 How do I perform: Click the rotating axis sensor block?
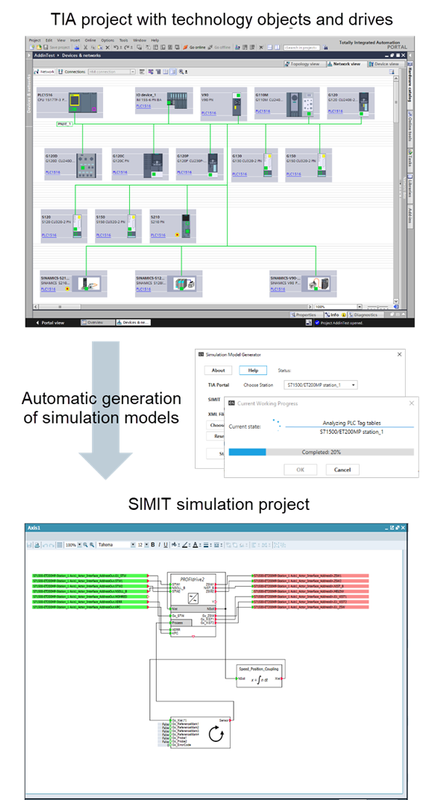pos(200,732)
